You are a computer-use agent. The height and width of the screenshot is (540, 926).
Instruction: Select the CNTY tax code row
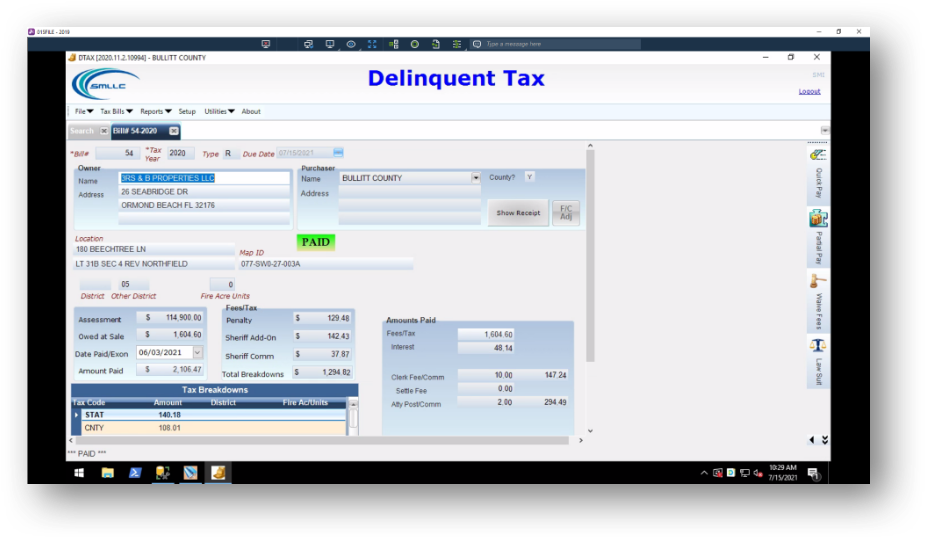tap(209, 428)
